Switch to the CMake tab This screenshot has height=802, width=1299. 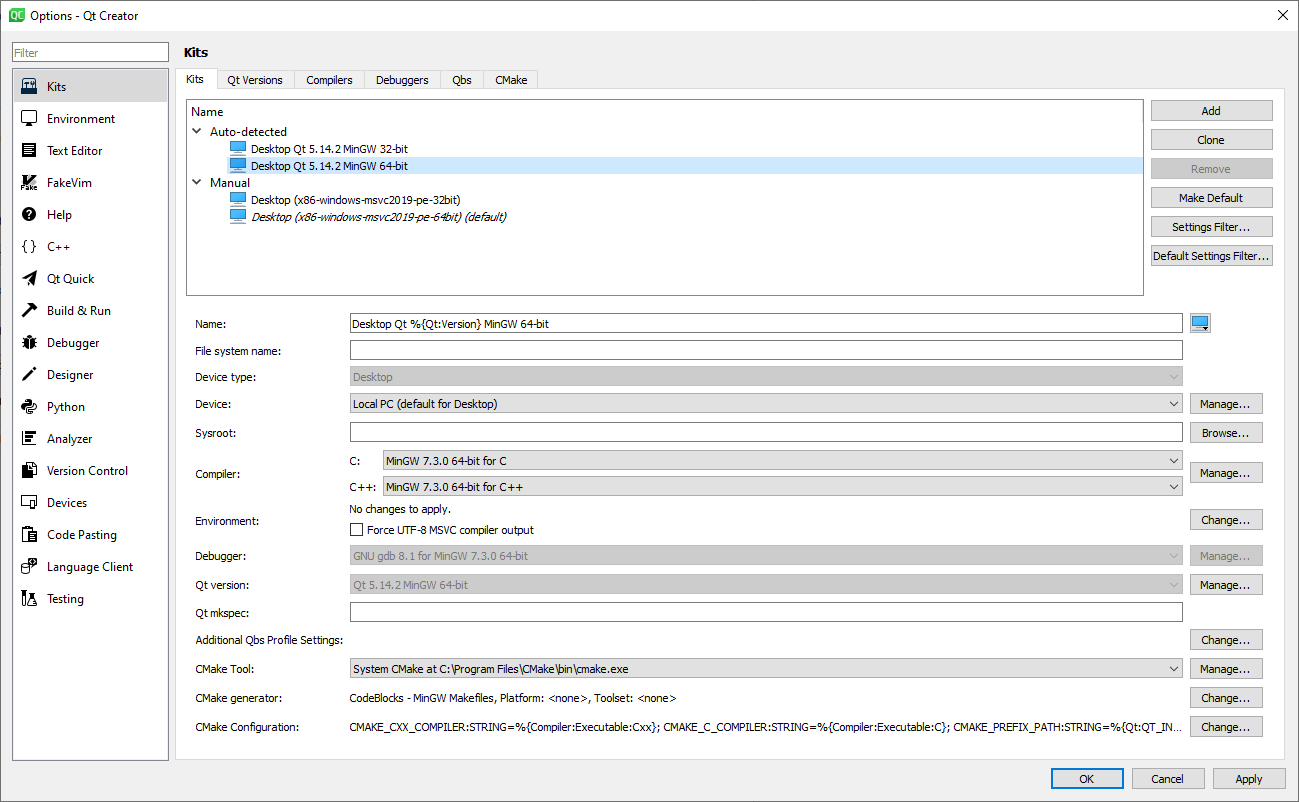pyautogui.click(x=511, y=80)
